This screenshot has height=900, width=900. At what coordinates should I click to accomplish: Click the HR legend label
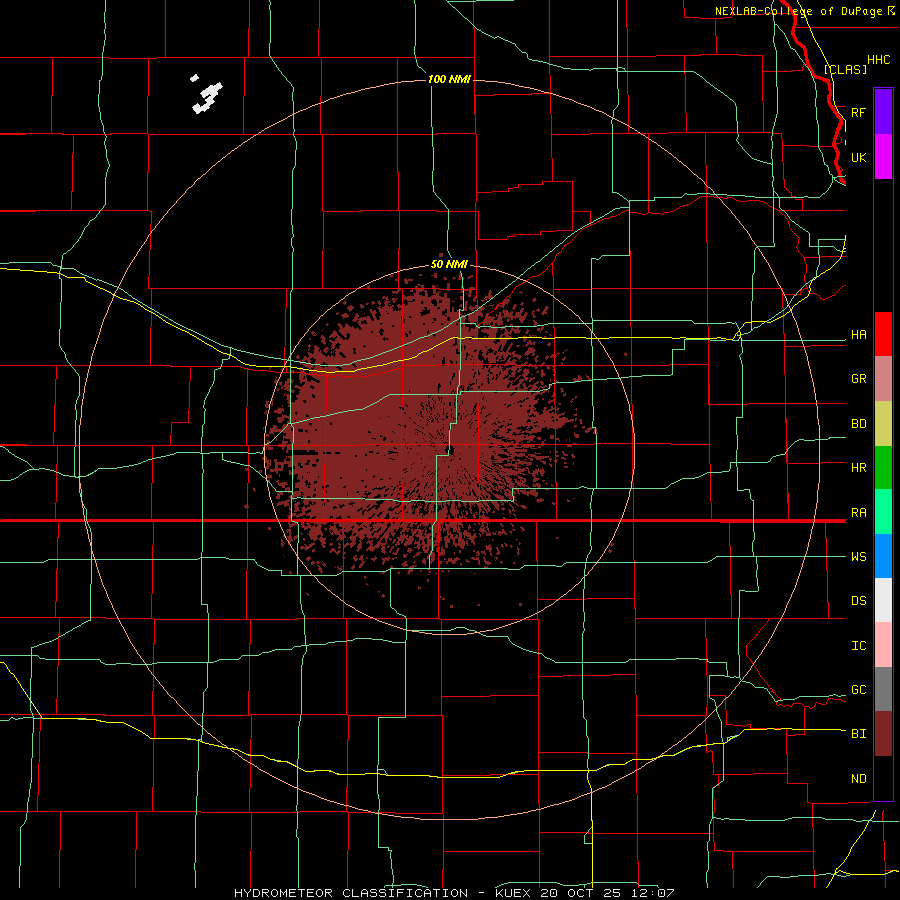pos(858,468)
